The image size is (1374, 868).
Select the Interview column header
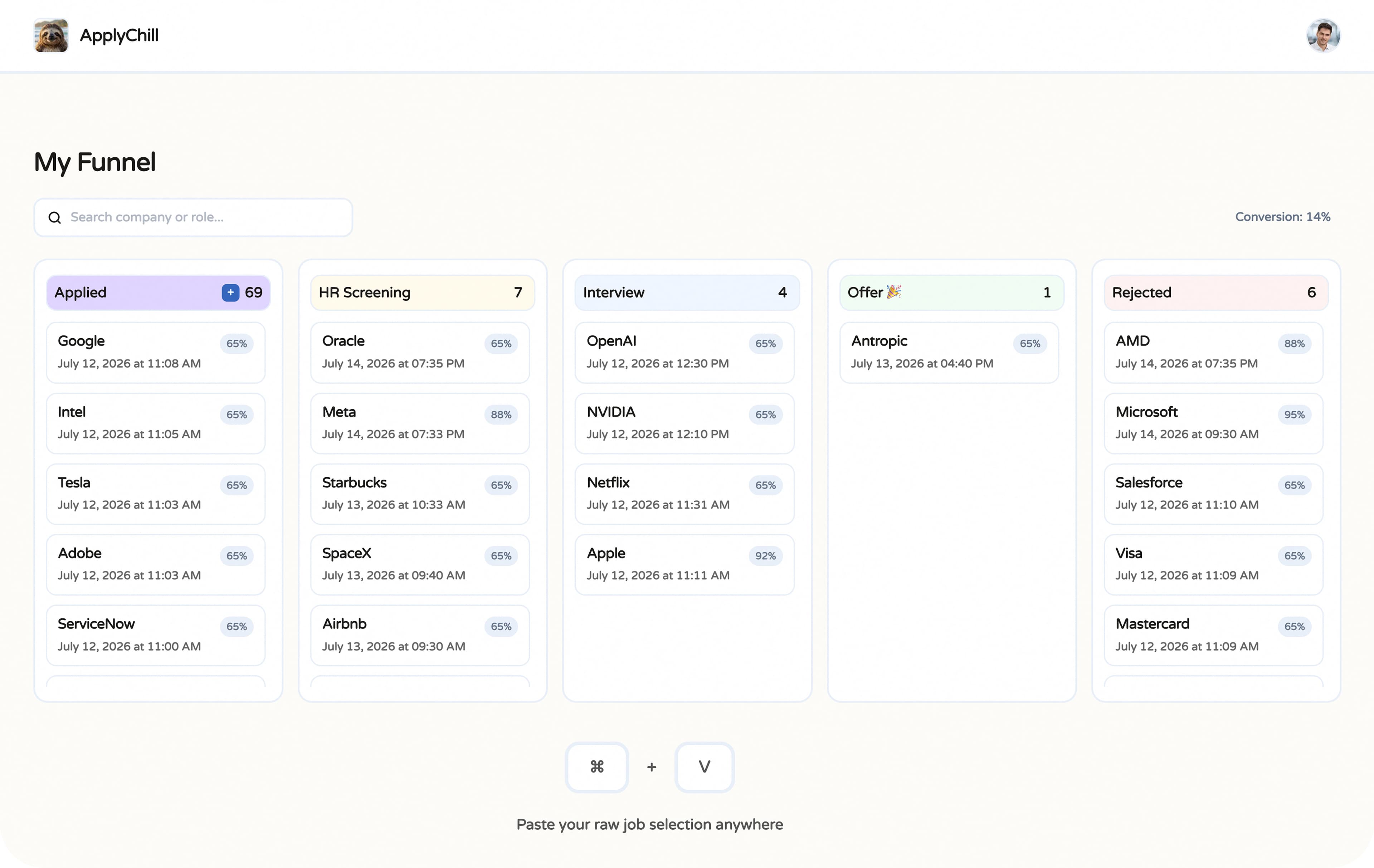pyautogui.click(x=687, y=293)
